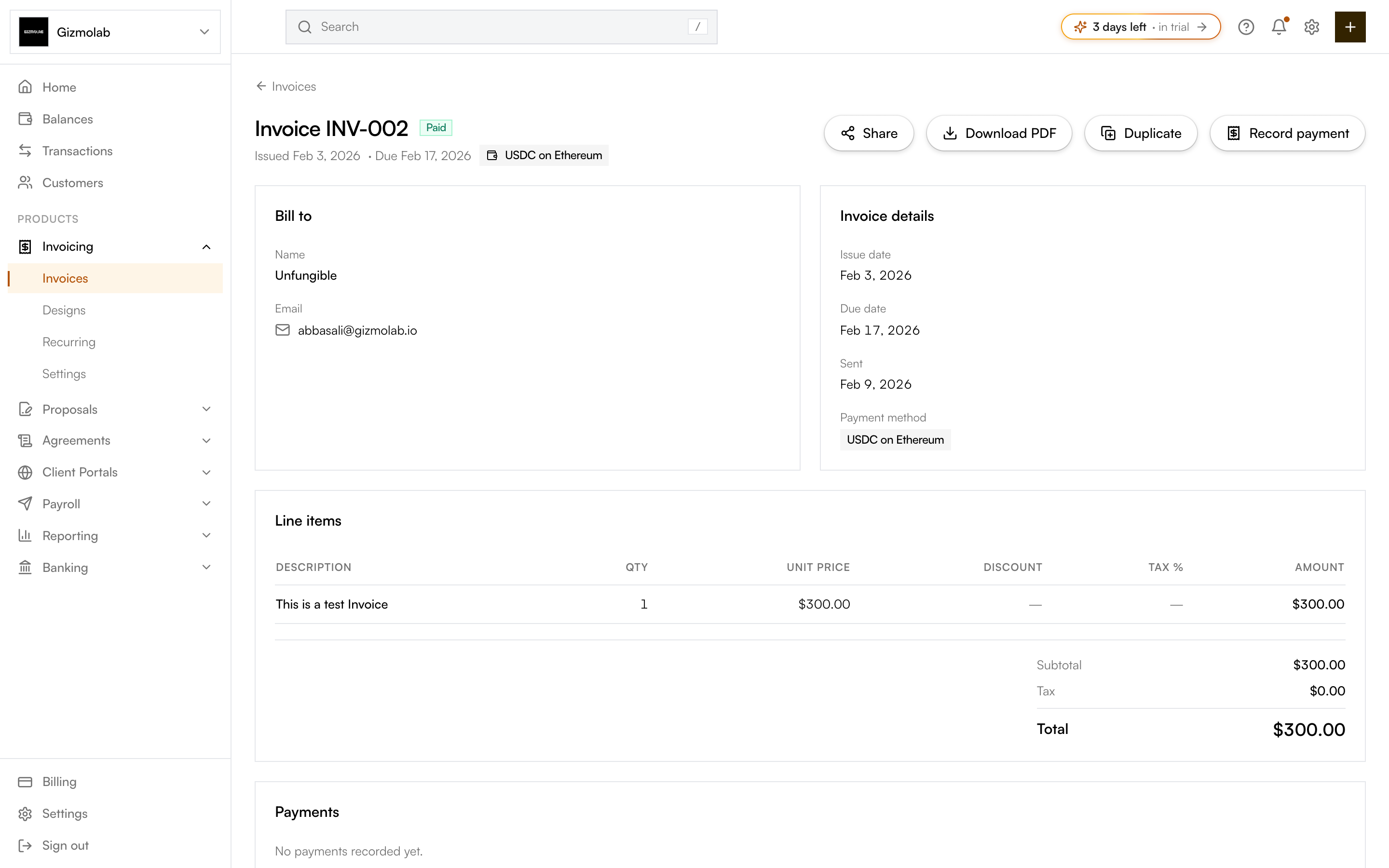Click the back arrow next to Invoices
Screen dimensions: 1389x868
pos(261,86)
